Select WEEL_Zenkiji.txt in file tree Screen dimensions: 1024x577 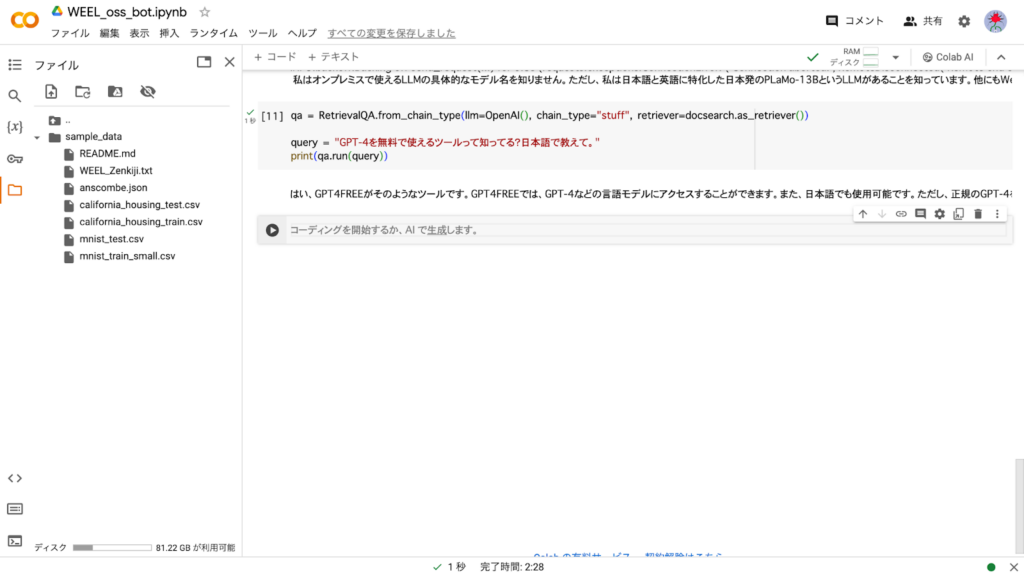pyautogui.click(x=115, y=171)
